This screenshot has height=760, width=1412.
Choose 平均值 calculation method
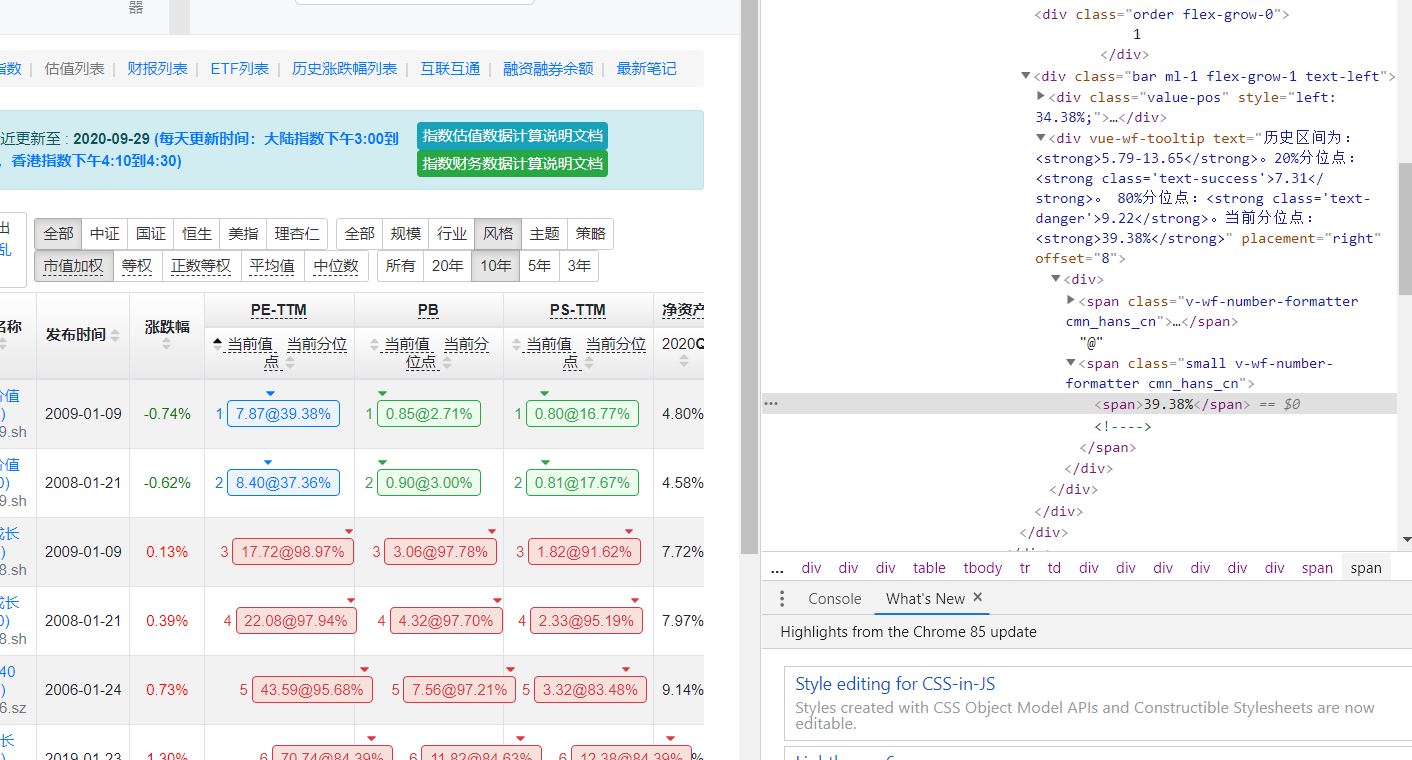[271, 265]
